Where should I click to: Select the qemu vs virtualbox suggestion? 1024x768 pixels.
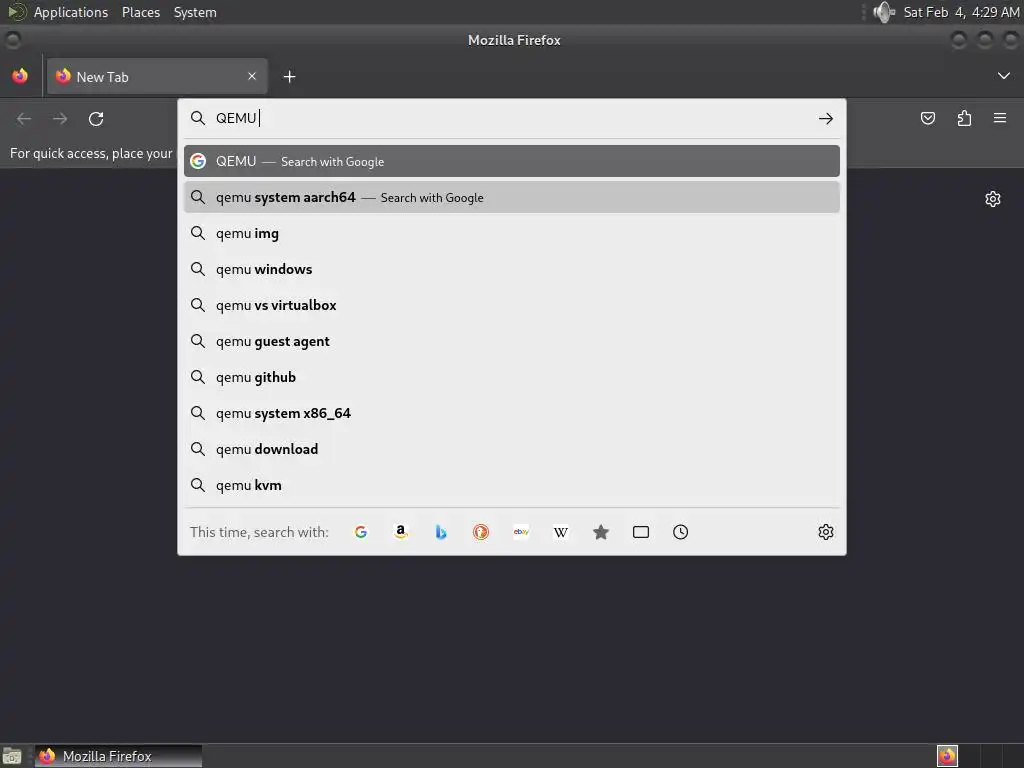tap(512, 305)
